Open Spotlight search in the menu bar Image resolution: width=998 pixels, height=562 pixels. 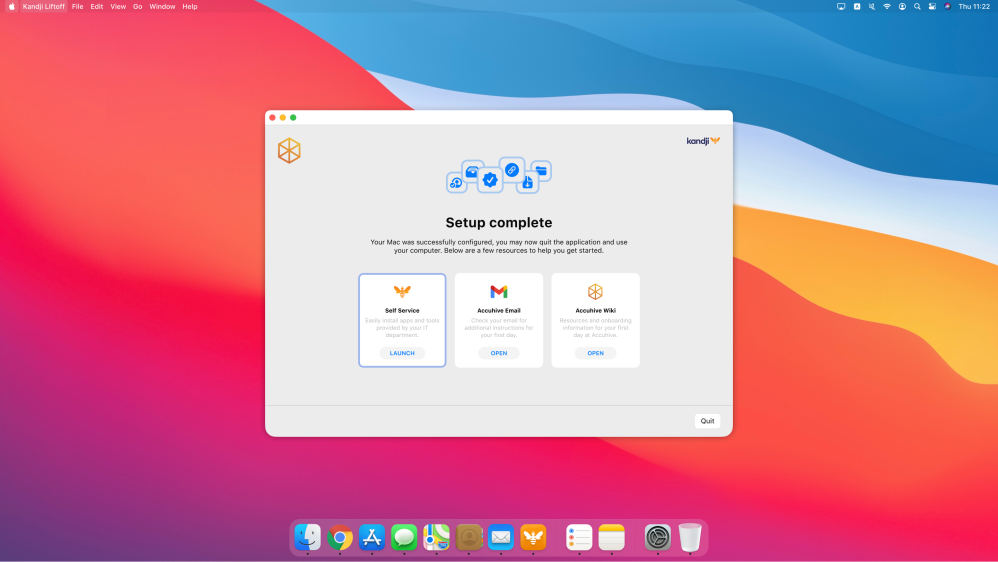tap(917, 6)
